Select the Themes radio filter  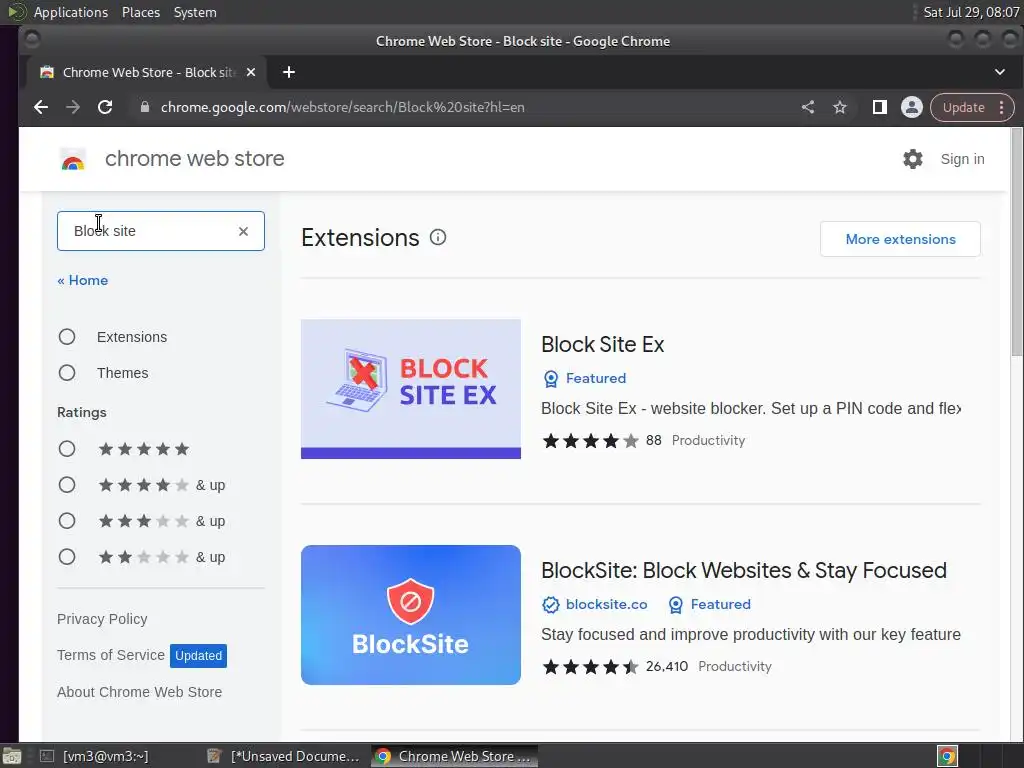67,373
